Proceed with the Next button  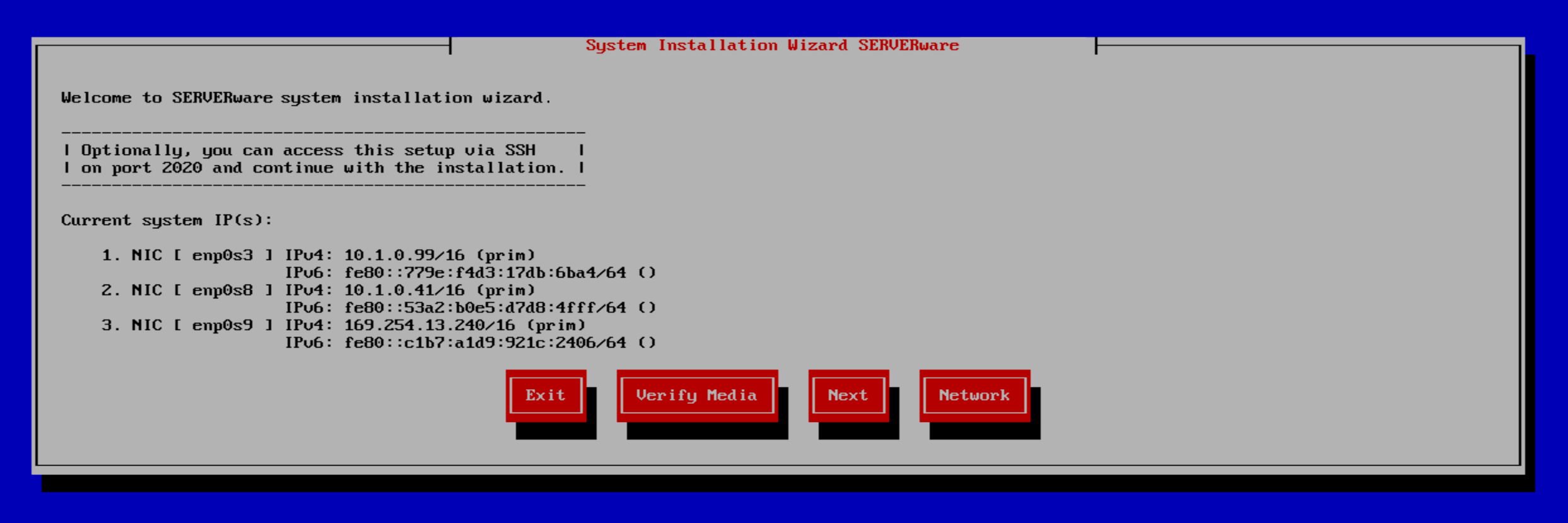pos(848,396)
